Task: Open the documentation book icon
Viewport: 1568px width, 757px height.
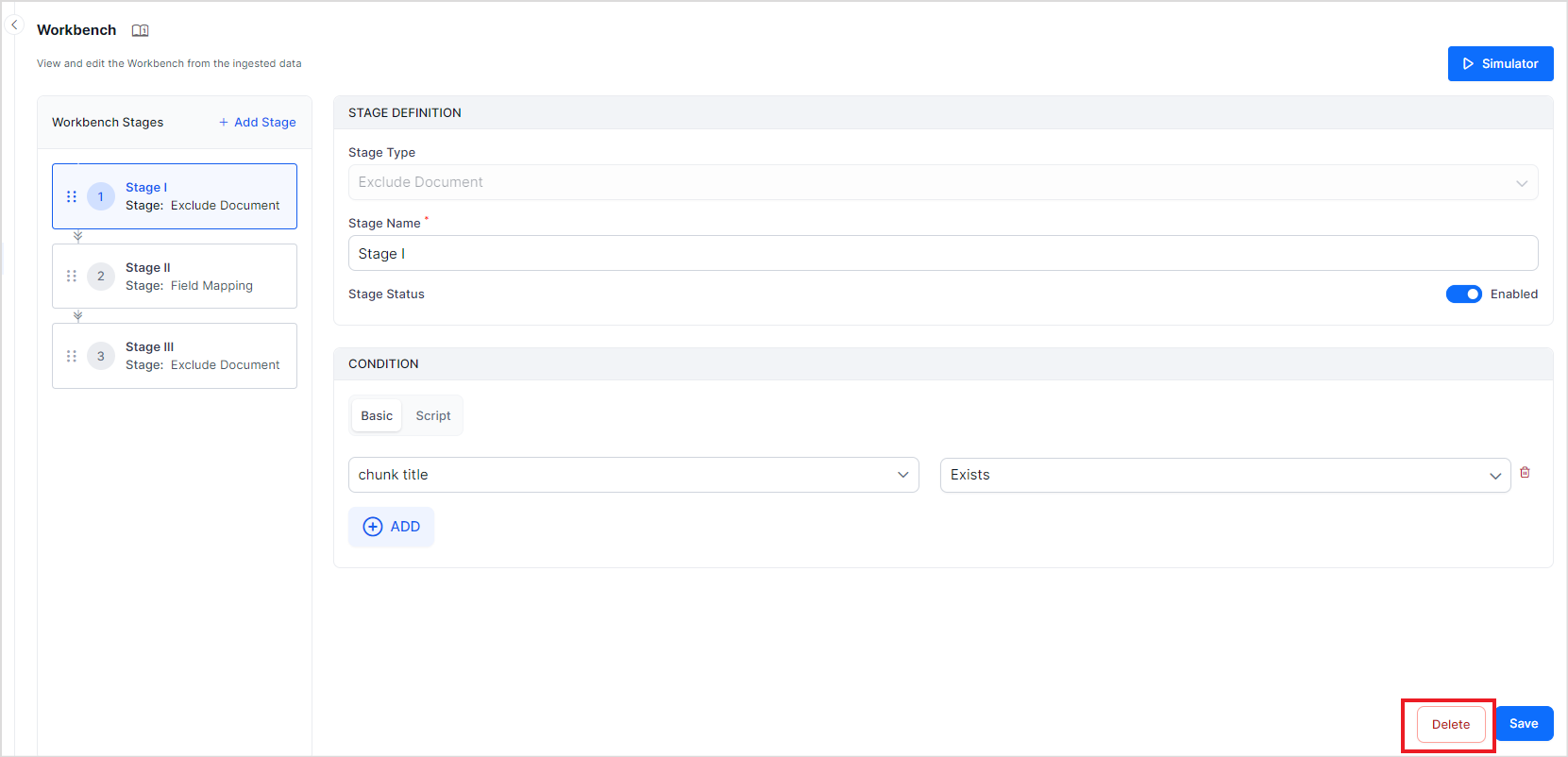Action: (x=140, y=30)
